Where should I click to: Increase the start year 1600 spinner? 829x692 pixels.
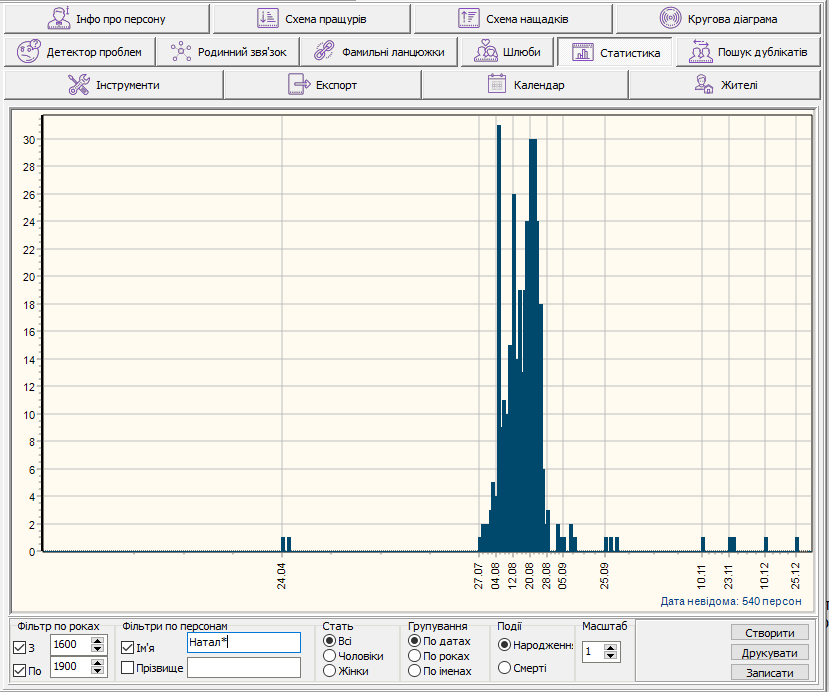coord(97,639)
